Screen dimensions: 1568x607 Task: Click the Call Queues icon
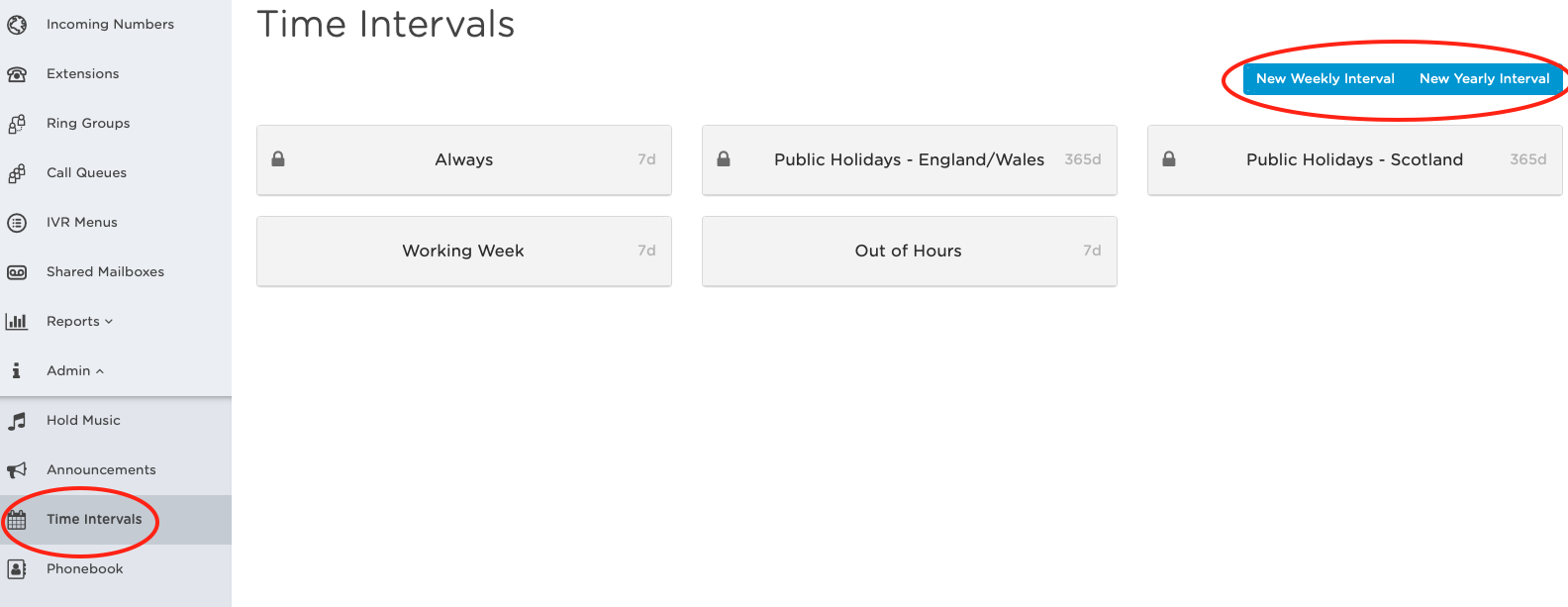pos(17,173)
